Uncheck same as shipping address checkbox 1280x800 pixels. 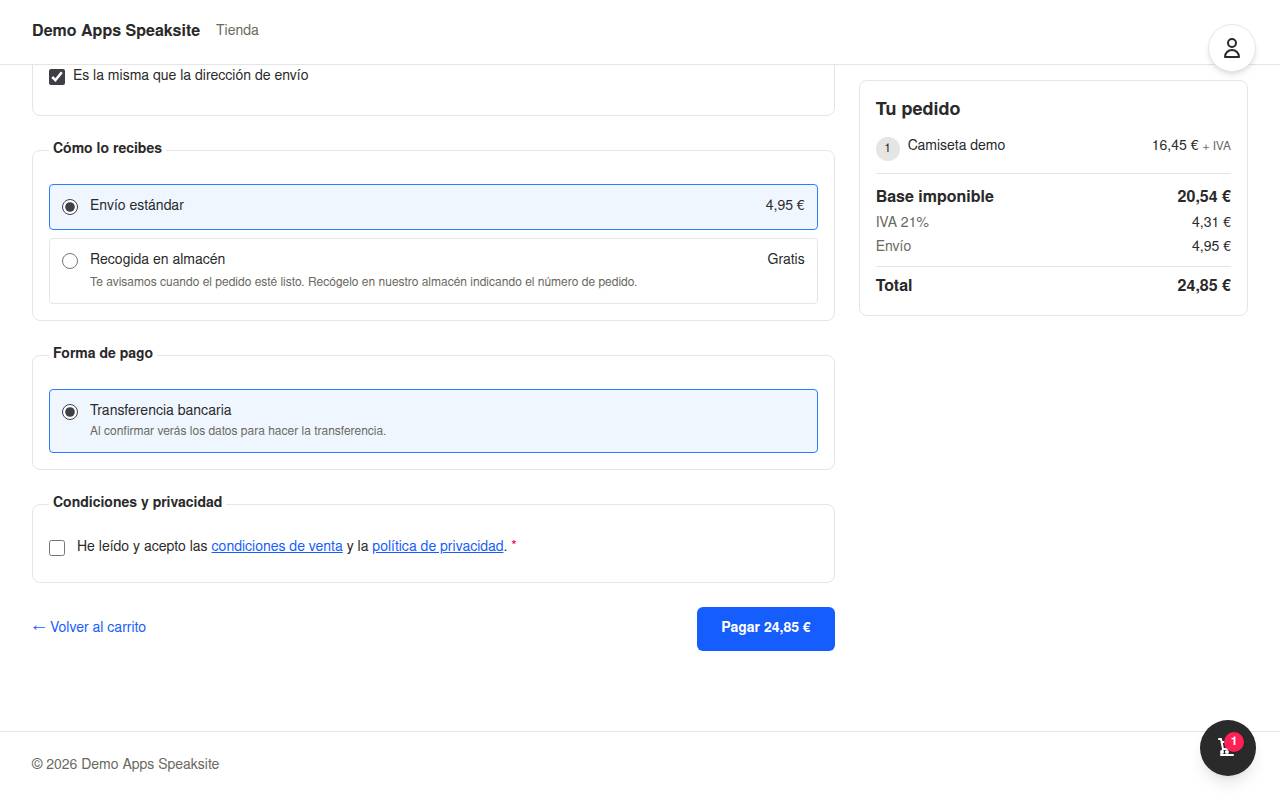pyautogui.click(x=57, y=77)
